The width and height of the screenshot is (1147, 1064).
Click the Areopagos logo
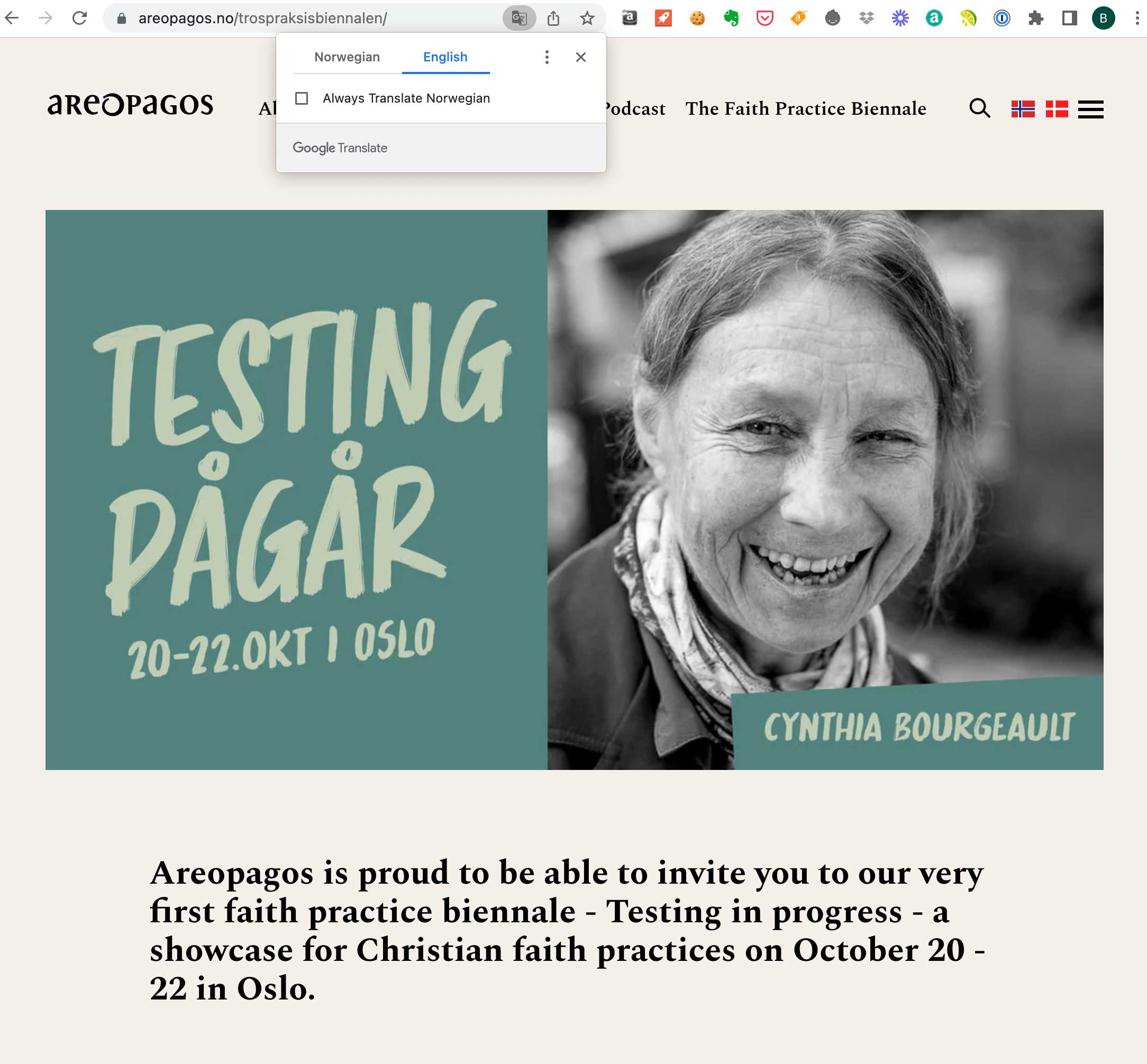pos(130,105)
